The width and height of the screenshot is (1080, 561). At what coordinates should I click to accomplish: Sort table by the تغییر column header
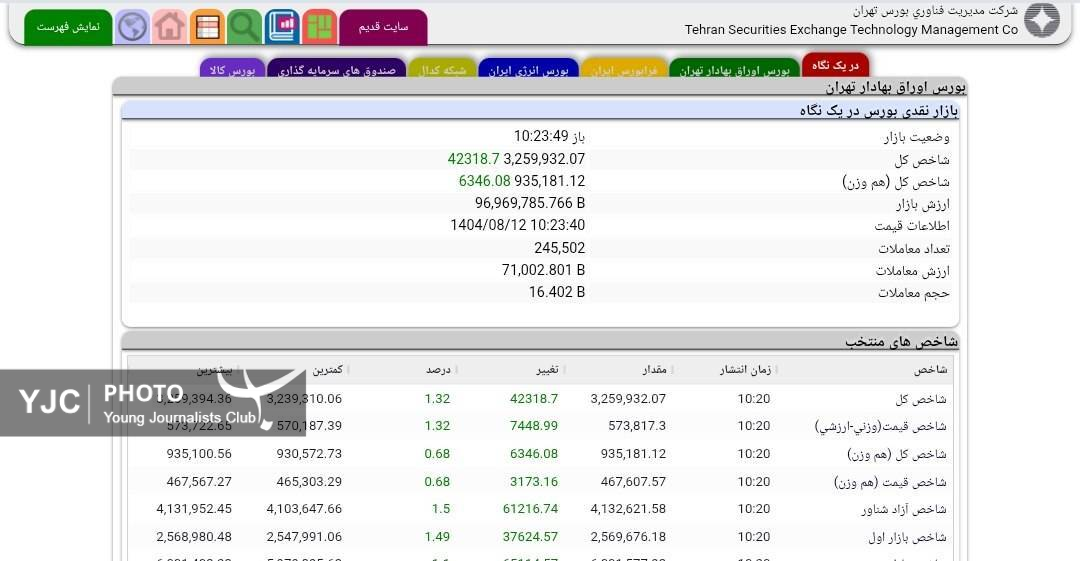coord(546,370)
